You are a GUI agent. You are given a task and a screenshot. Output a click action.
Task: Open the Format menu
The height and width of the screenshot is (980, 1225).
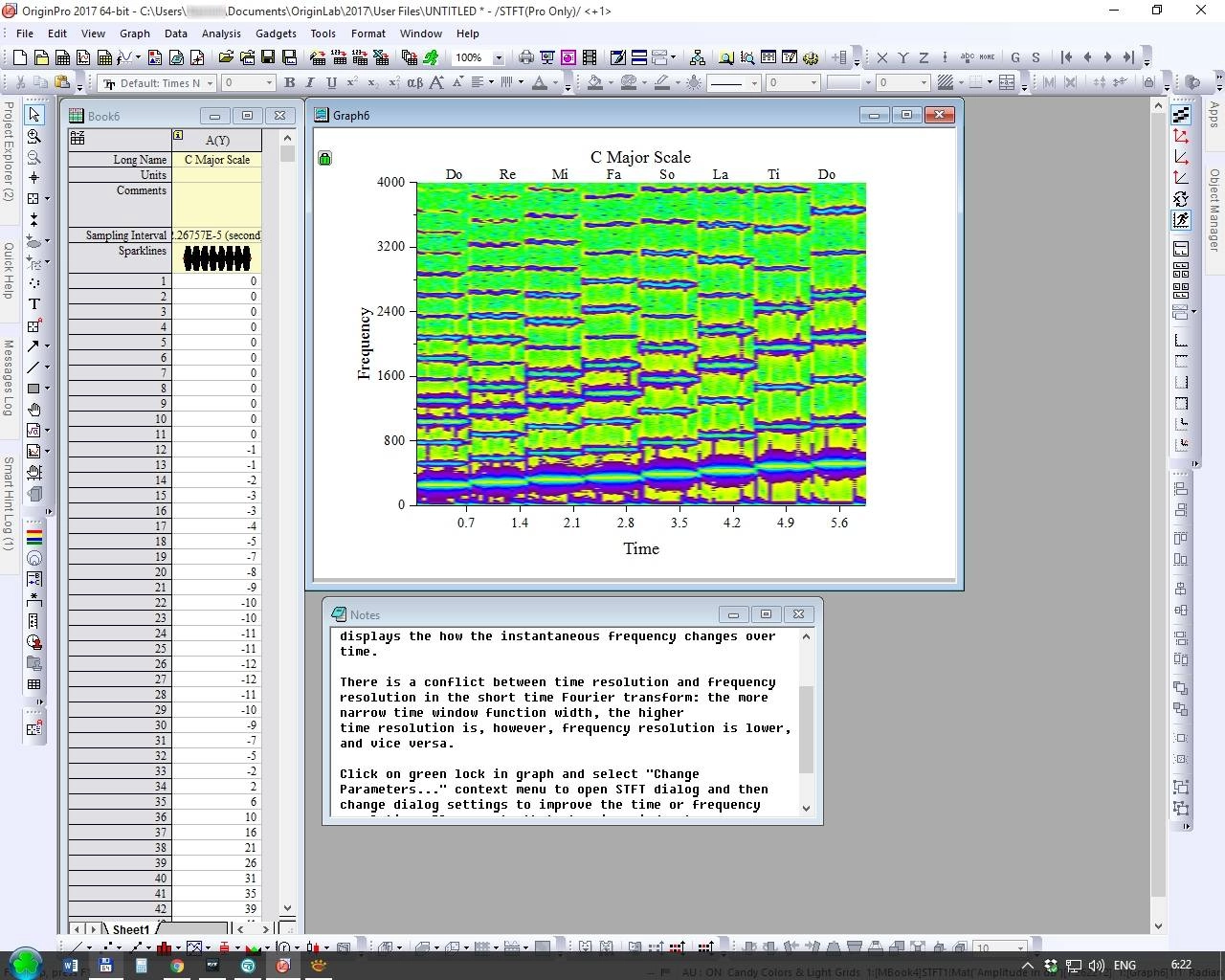click(368, 33)
